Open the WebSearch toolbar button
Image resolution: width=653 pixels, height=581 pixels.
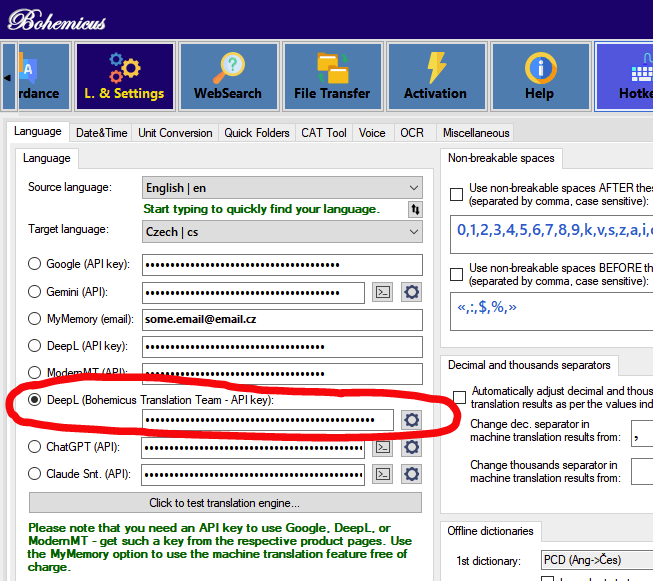(228, 75)
